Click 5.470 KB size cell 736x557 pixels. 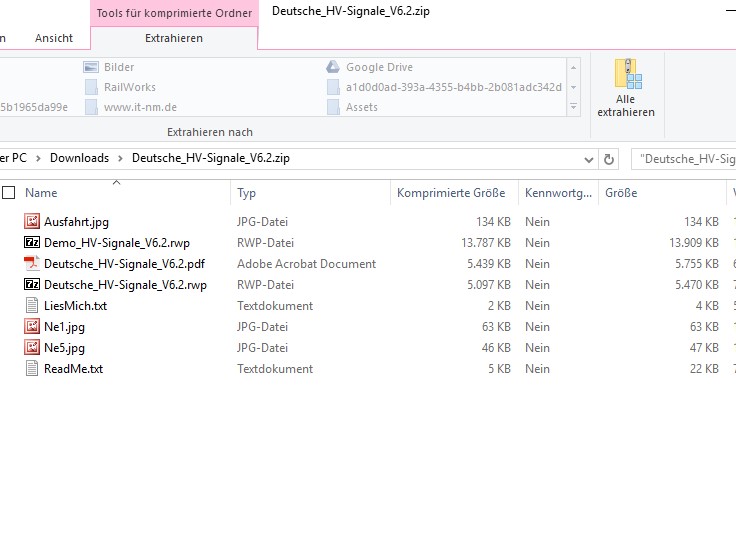pos(697,285)
